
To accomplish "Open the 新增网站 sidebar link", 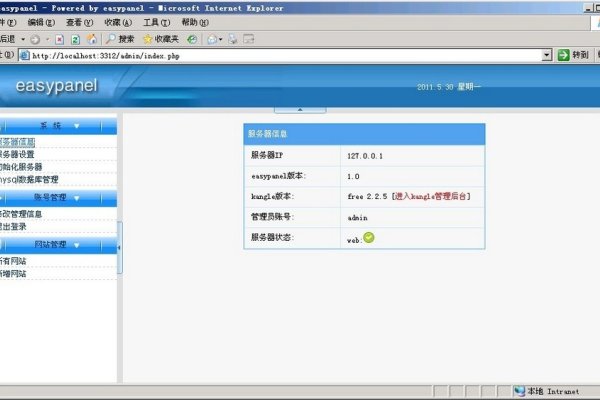I will pyautogui.click(x=13, y=274).
